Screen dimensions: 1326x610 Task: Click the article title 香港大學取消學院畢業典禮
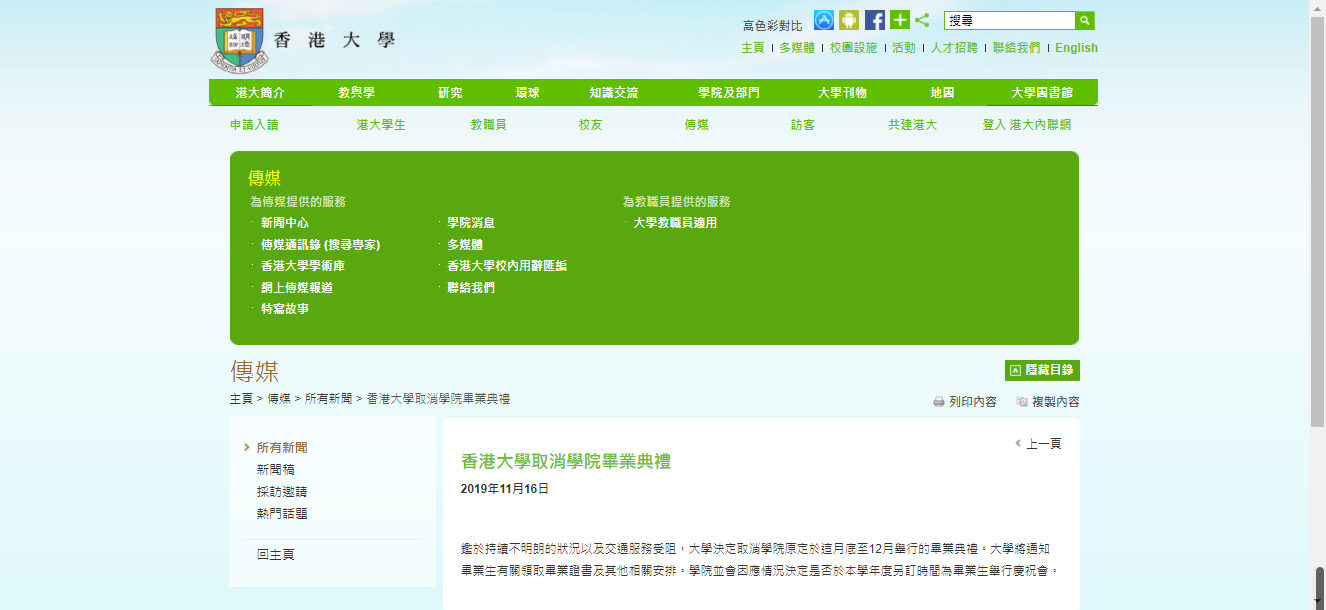tap(566, 461)
